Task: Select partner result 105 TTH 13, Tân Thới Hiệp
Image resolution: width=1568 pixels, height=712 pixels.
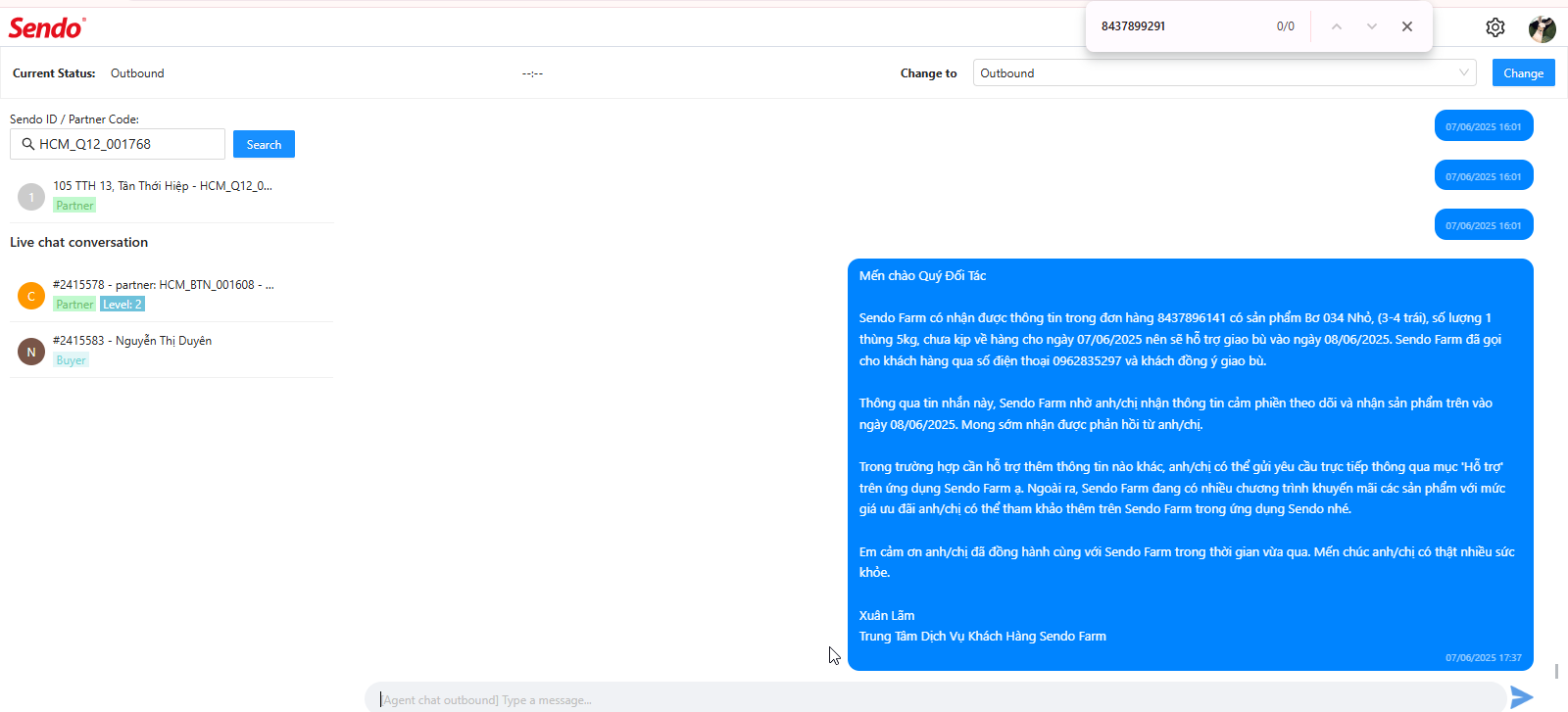Action: point(171,195)
